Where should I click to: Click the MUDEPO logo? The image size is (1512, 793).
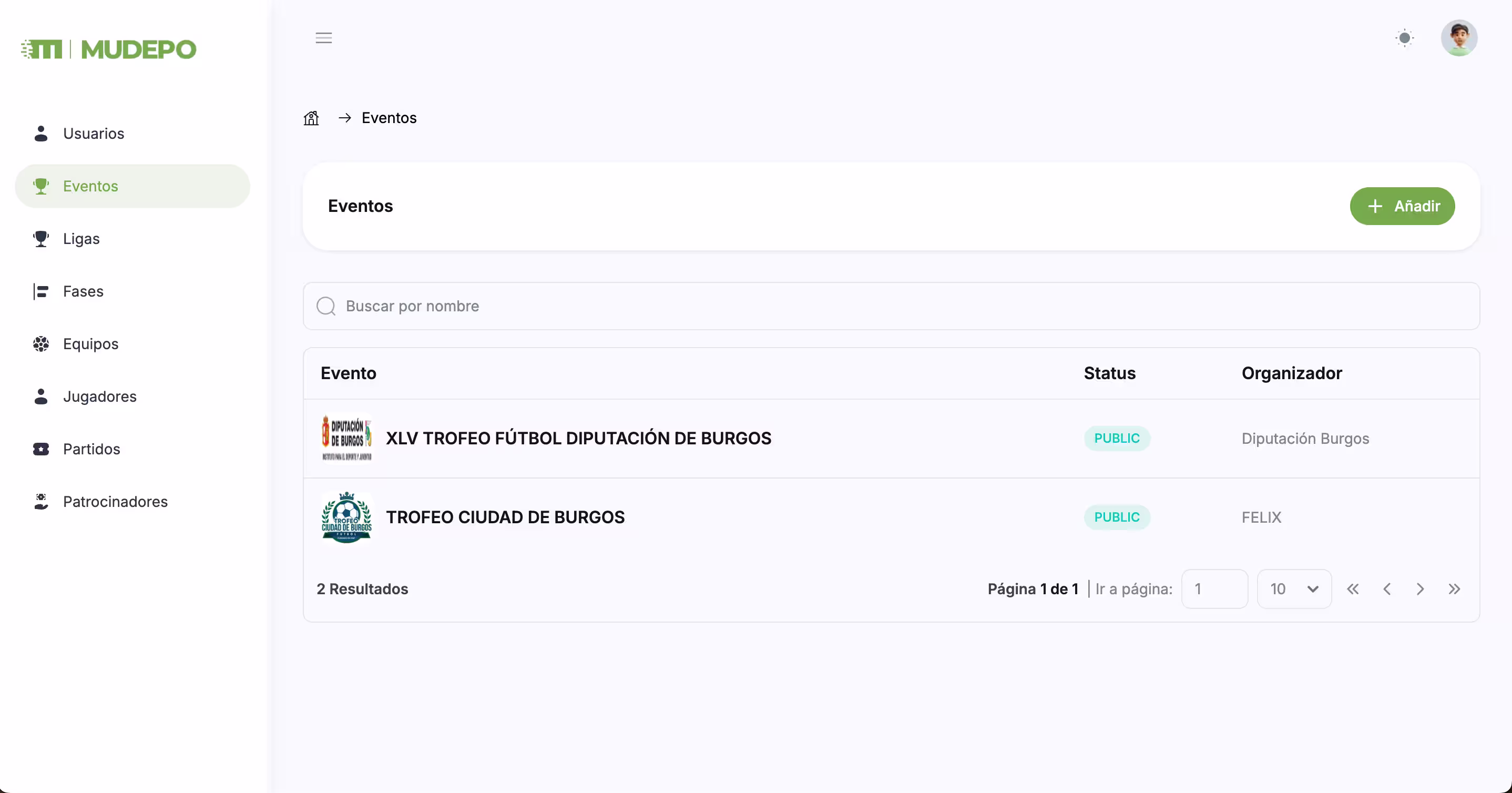(109, 49)
